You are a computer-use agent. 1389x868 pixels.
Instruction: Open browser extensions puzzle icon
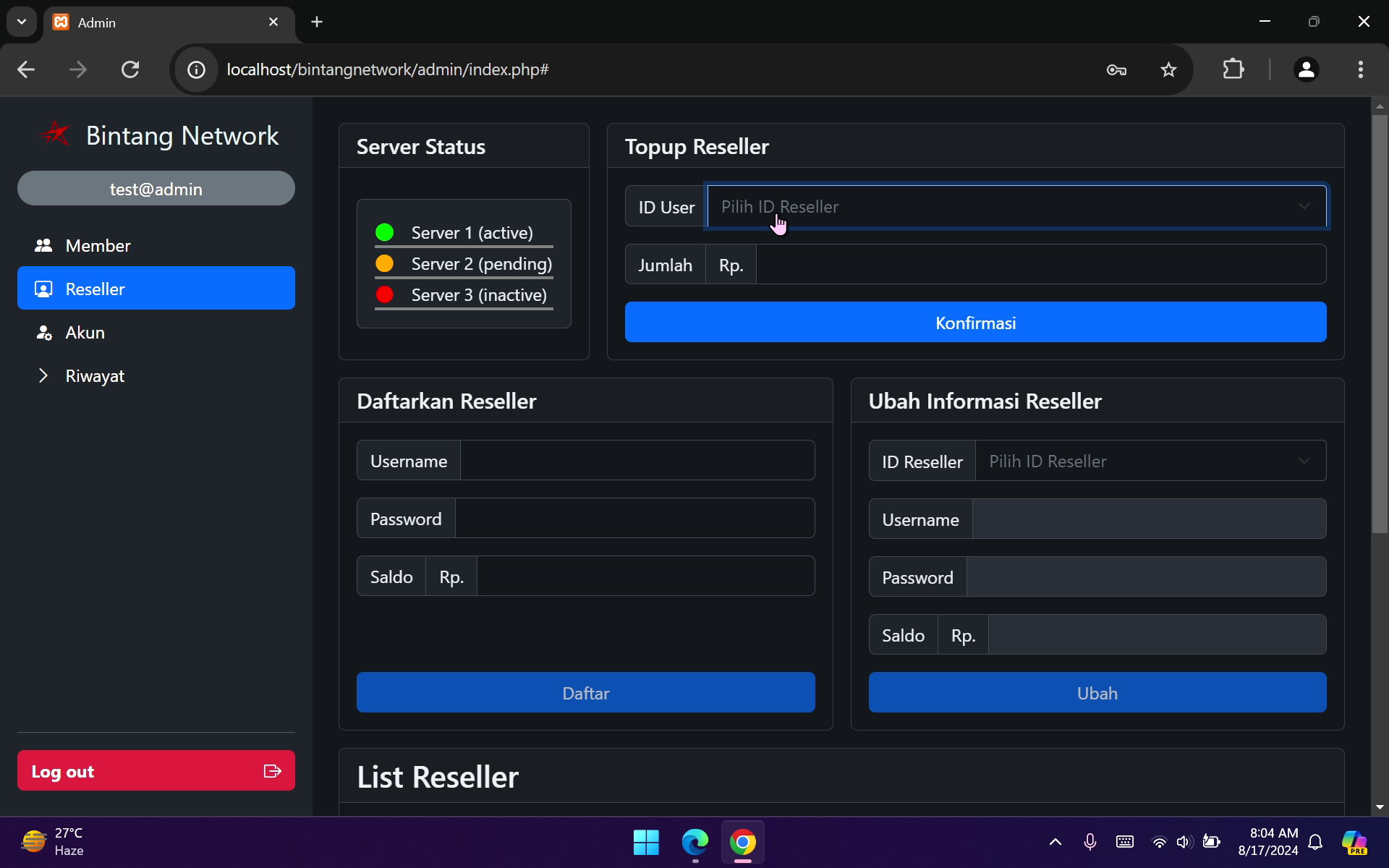tap(1233, 69)
